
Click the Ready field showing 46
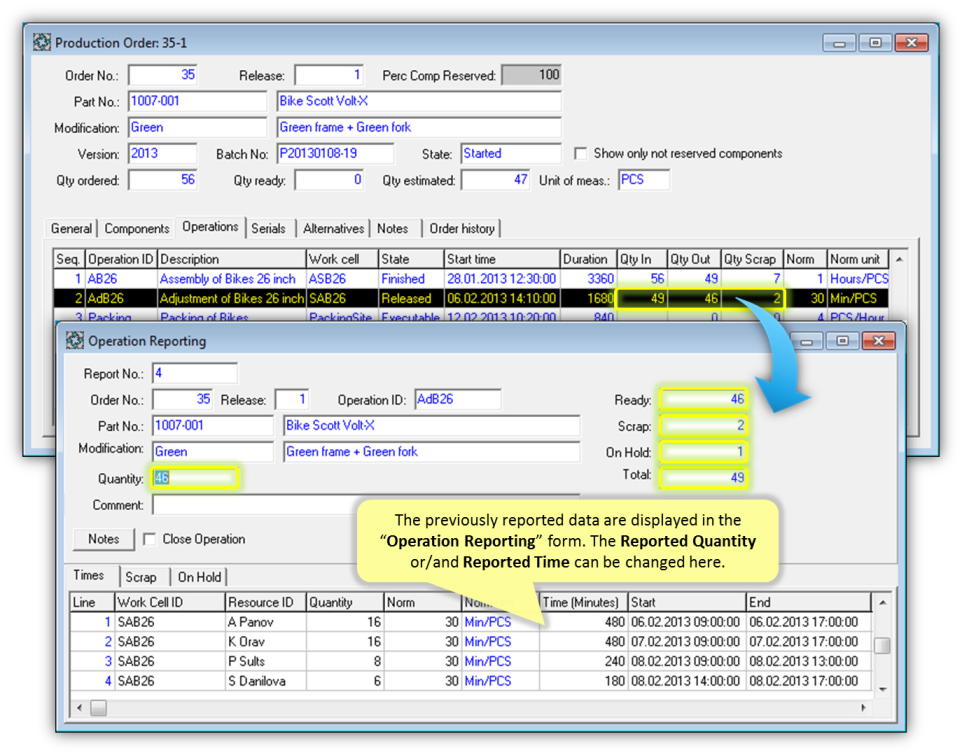point(704,400)
